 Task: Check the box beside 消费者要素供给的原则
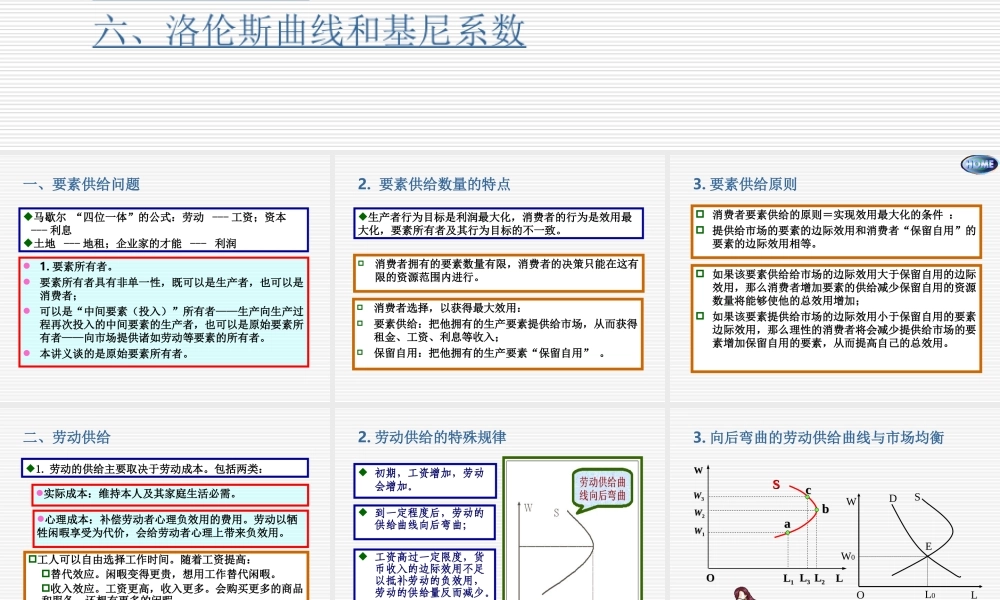(698, 213)
